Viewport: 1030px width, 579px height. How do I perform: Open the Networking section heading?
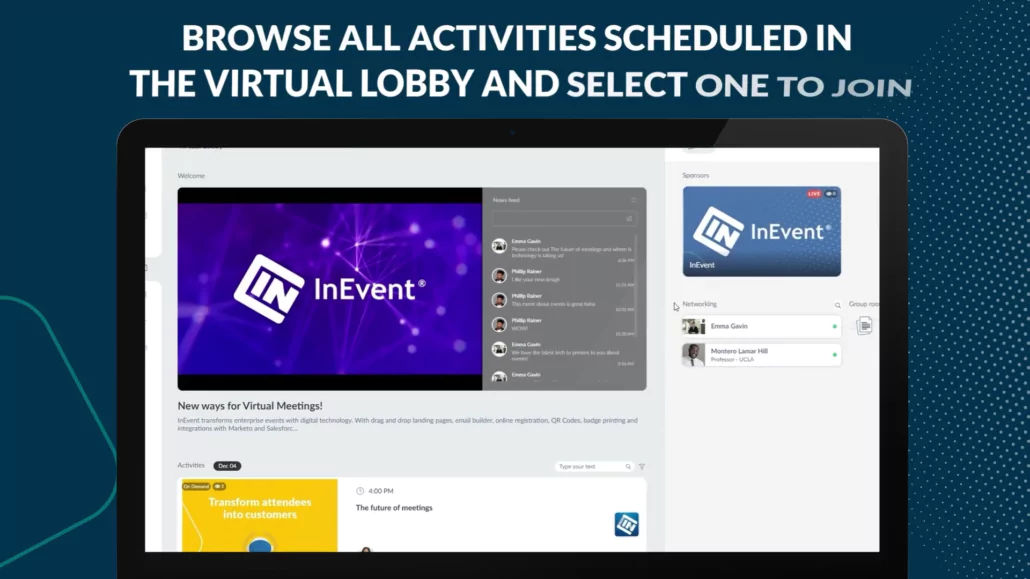pyautogui.click(x=700, y=304)
